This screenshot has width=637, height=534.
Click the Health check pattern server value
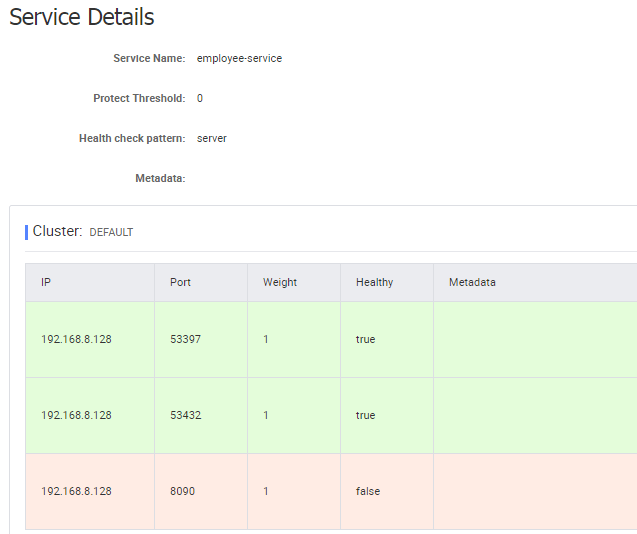pyautogui.click(x=212, y=139)
